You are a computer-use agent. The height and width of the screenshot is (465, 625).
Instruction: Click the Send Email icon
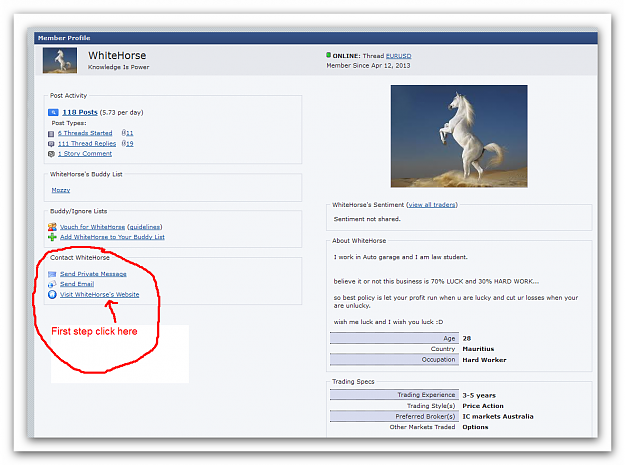pyautogui.click(x=52, y=284)
